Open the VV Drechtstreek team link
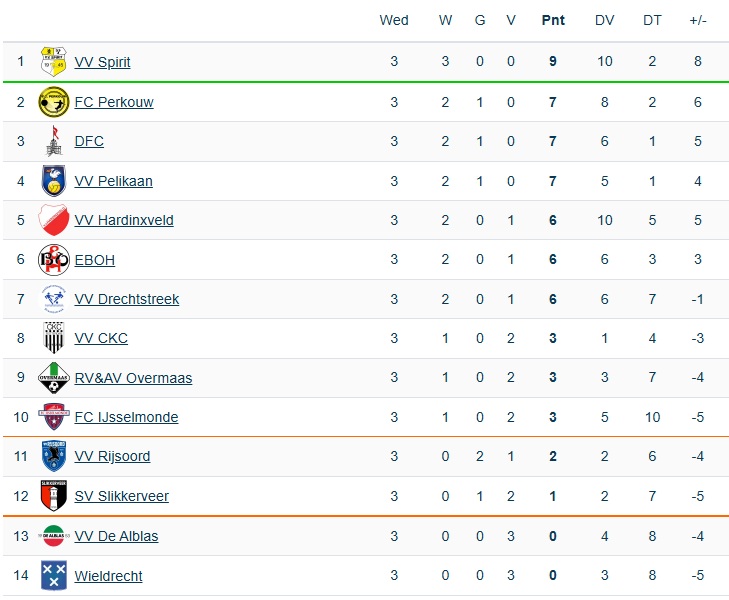 click(x=127, y=299)
